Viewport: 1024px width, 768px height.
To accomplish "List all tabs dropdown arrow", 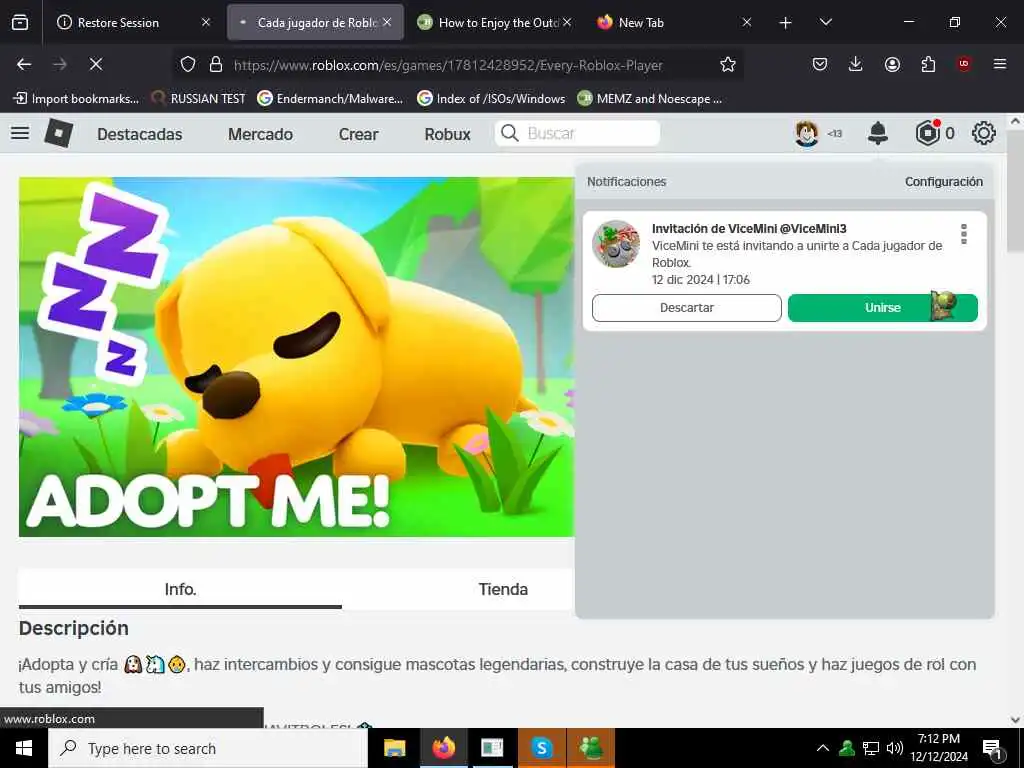I will (825, 22).
